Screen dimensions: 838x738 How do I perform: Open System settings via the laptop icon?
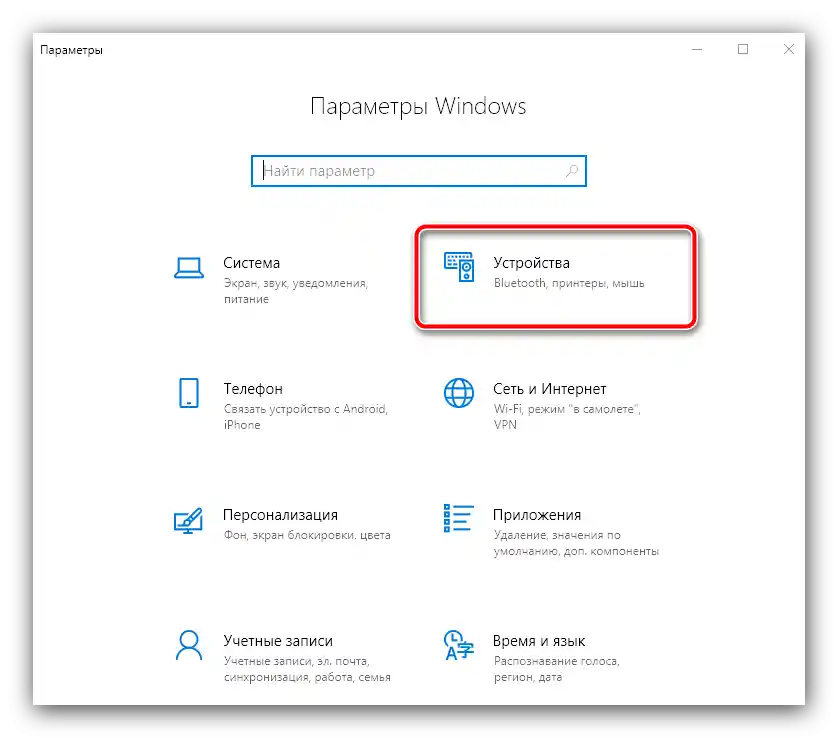pyautogui.click(x=189, y=268)
